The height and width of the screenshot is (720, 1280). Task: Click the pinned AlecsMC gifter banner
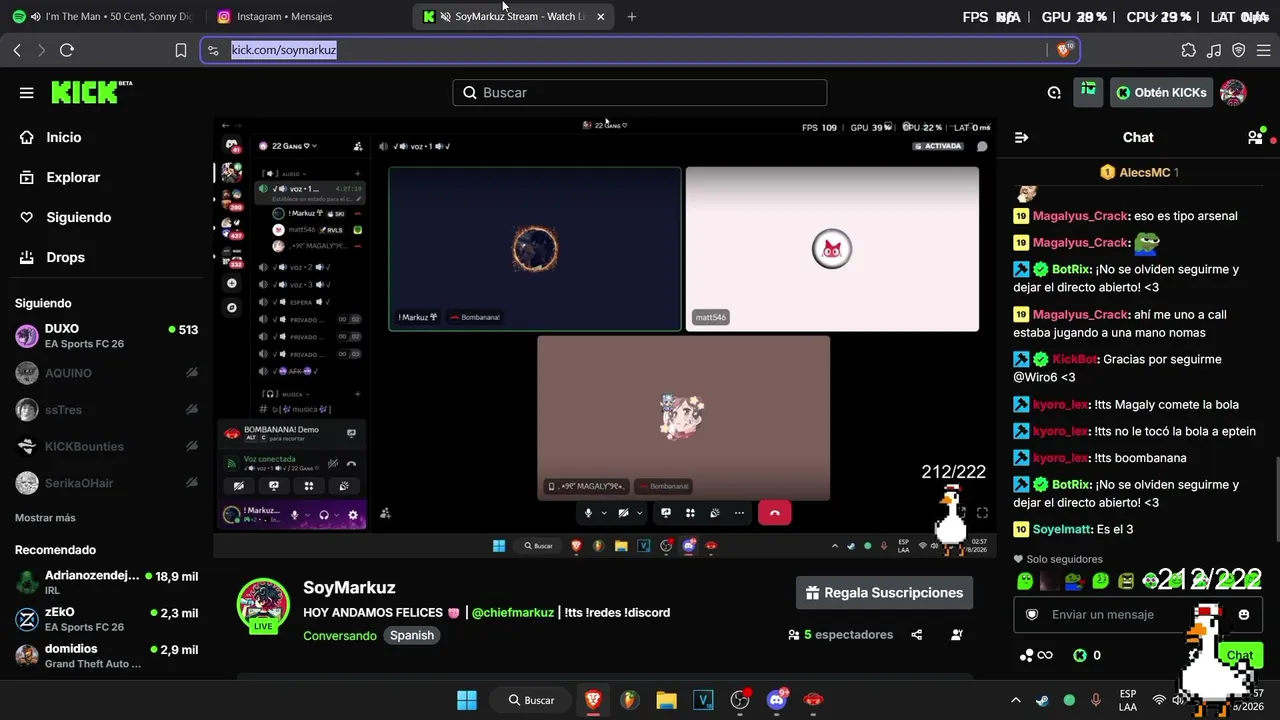pos(1138,172)
